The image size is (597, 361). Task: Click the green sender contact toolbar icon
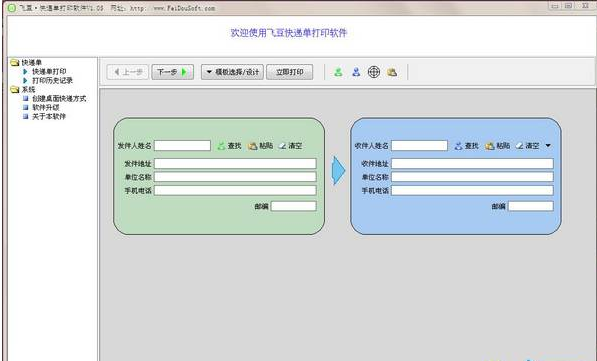[x=338, y=72]
